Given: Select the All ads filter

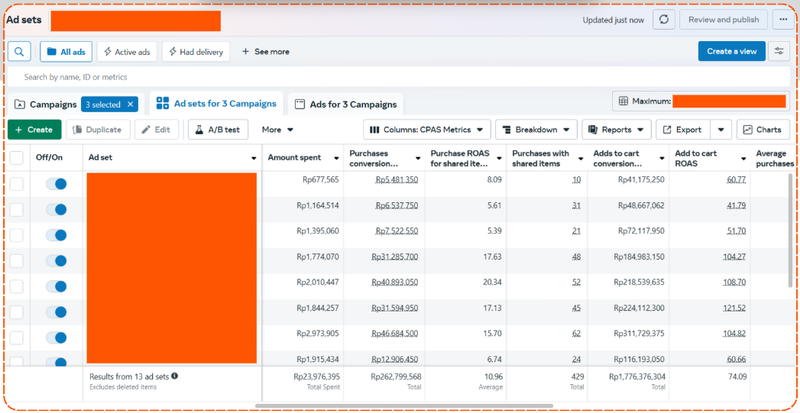Looking at the screenshot, I should (66, 52).
